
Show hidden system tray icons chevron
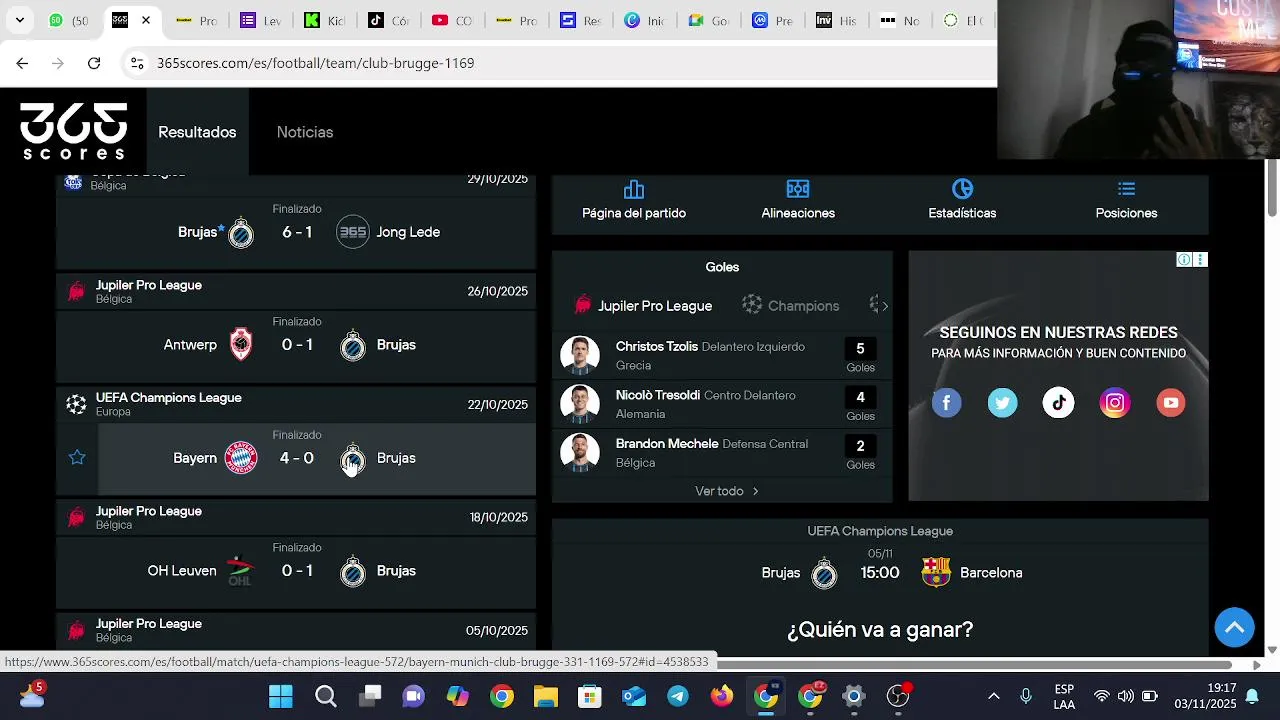993,696
